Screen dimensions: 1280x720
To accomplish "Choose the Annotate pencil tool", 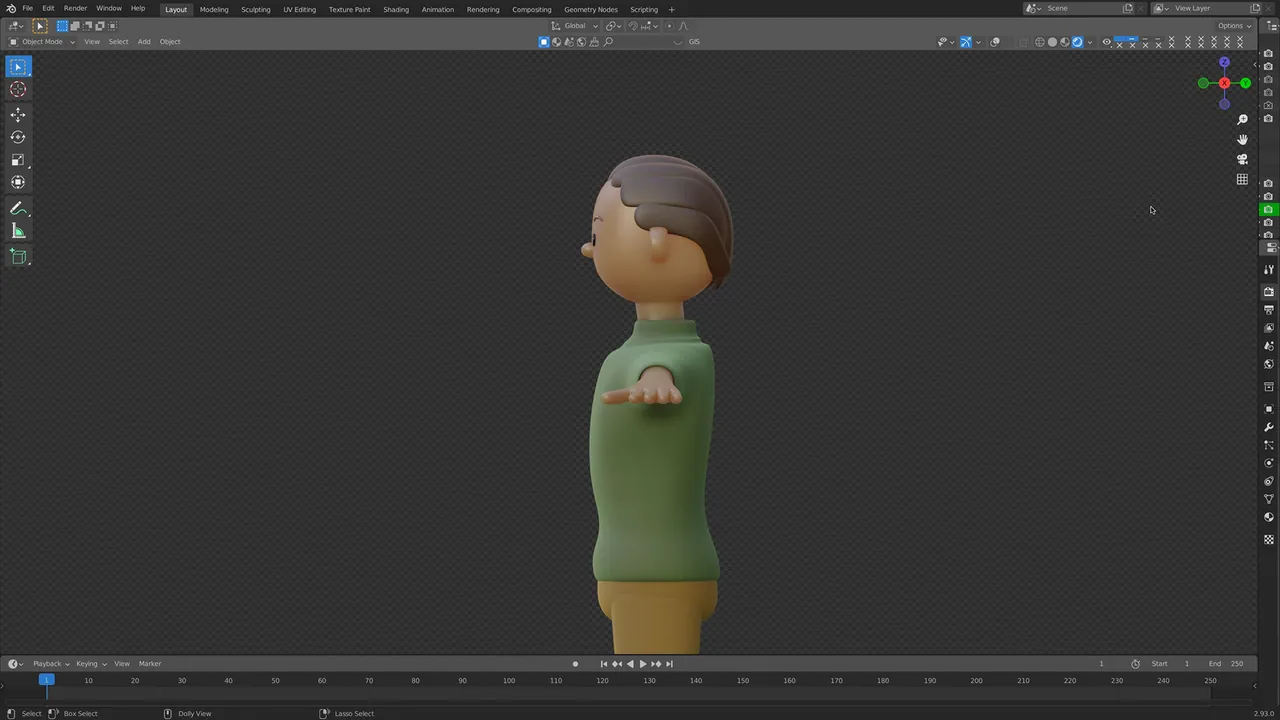I will 18,208.
